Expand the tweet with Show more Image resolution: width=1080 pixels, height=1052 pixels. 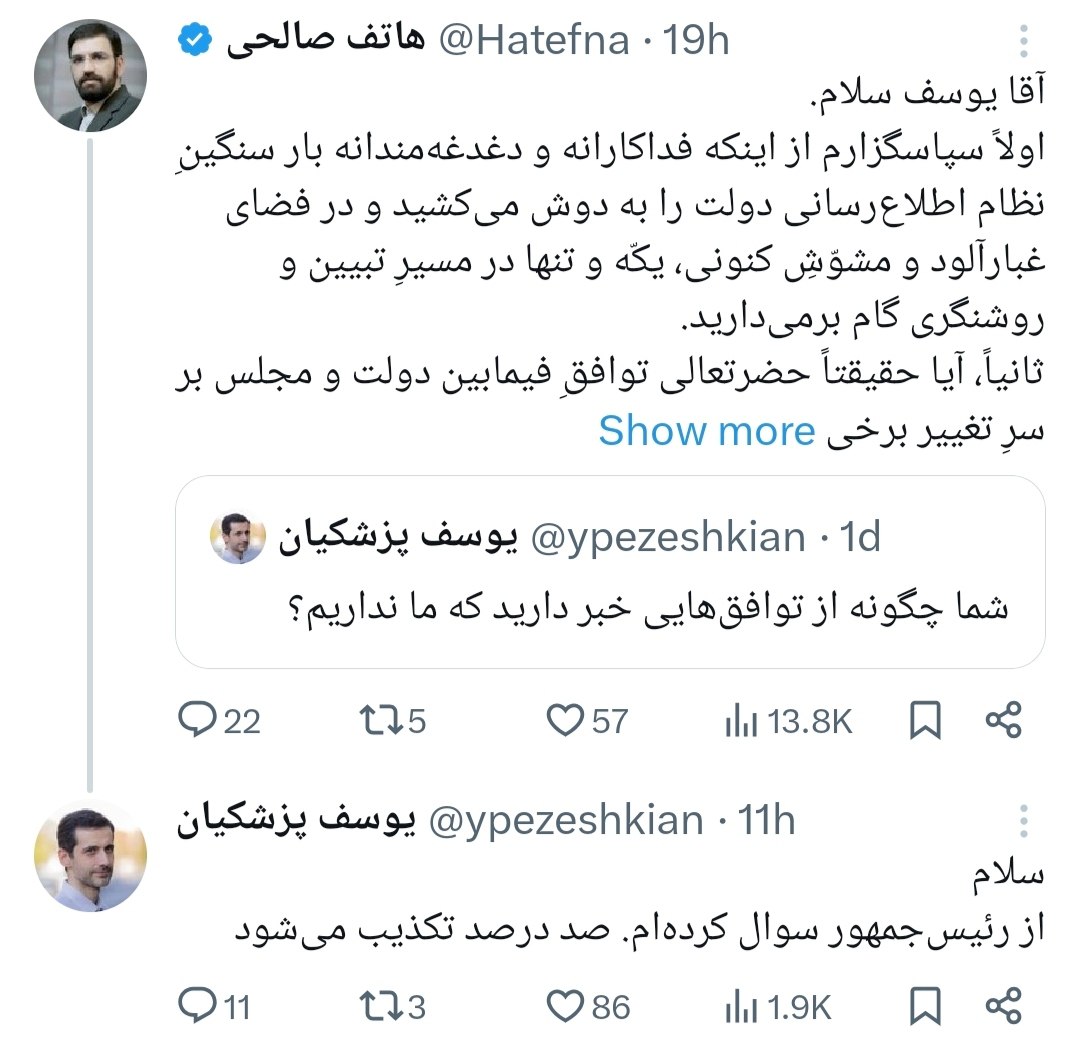coord(709,430)
